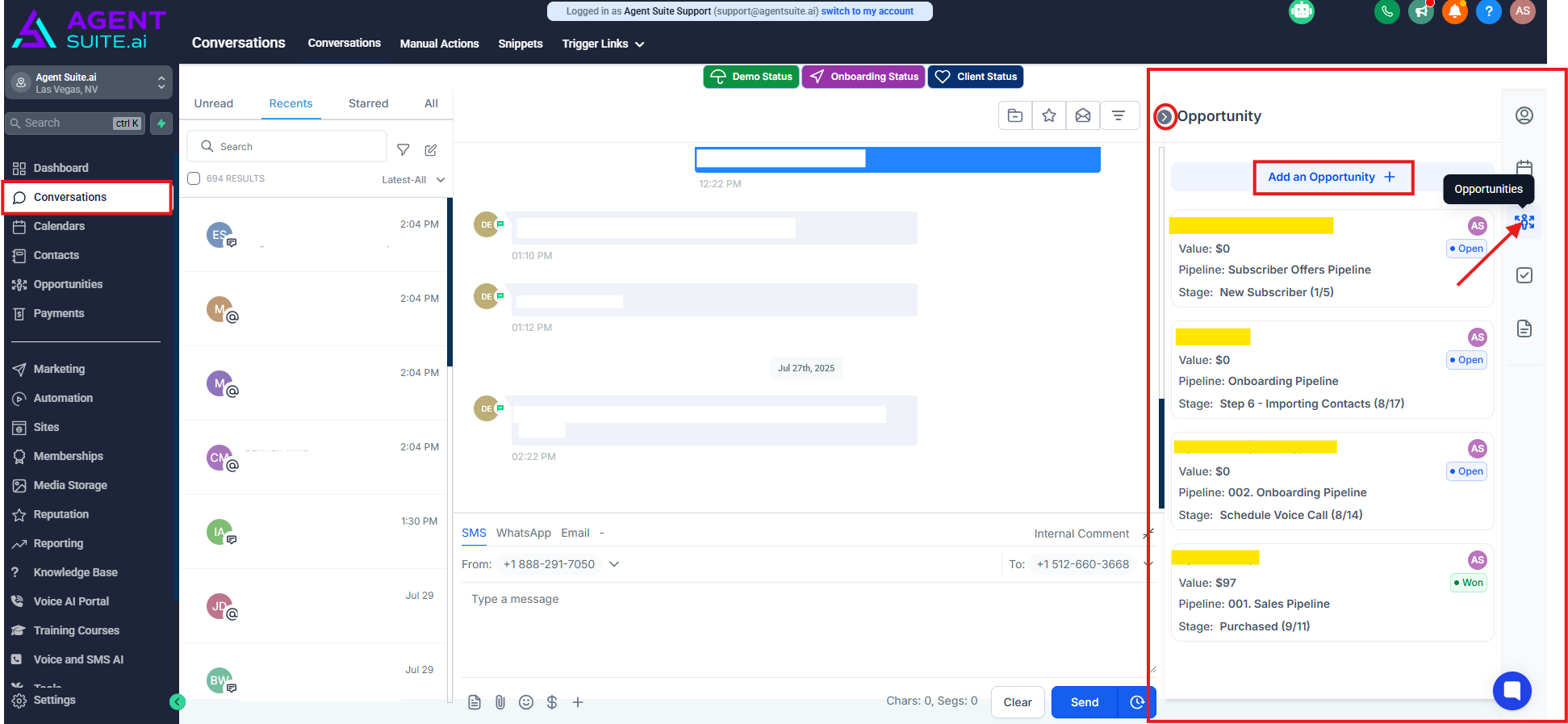Select the WhatsApp channel tab
Image resolution: width=1568 pixels, height=724 pixels.
coord(523,533)
